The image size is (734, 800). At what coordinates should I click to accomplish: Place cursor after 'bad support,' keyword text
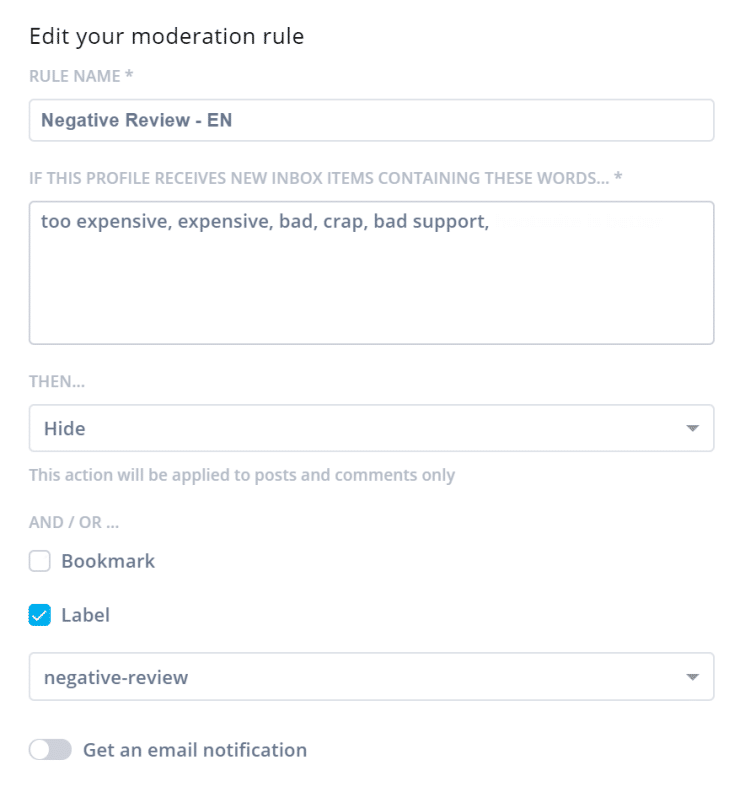pyautogui.click(x=494, y=222)
